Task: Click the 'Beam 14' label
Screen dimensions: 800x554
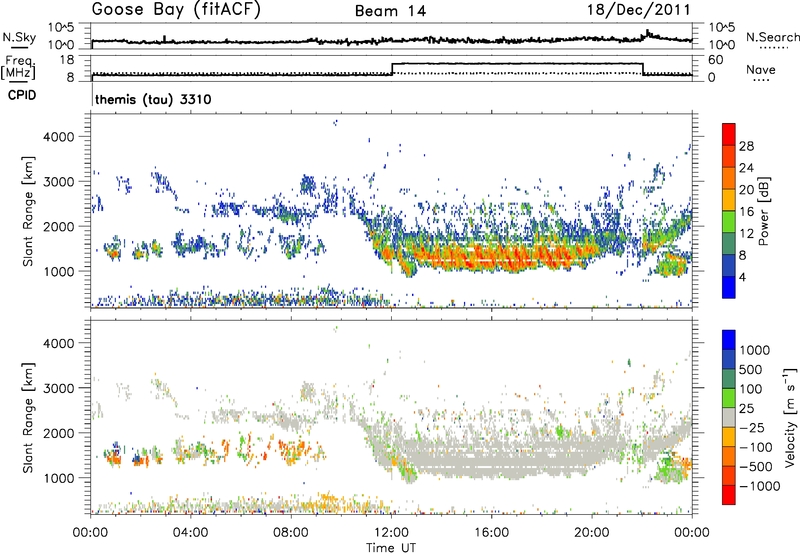Action: point(390,11)
